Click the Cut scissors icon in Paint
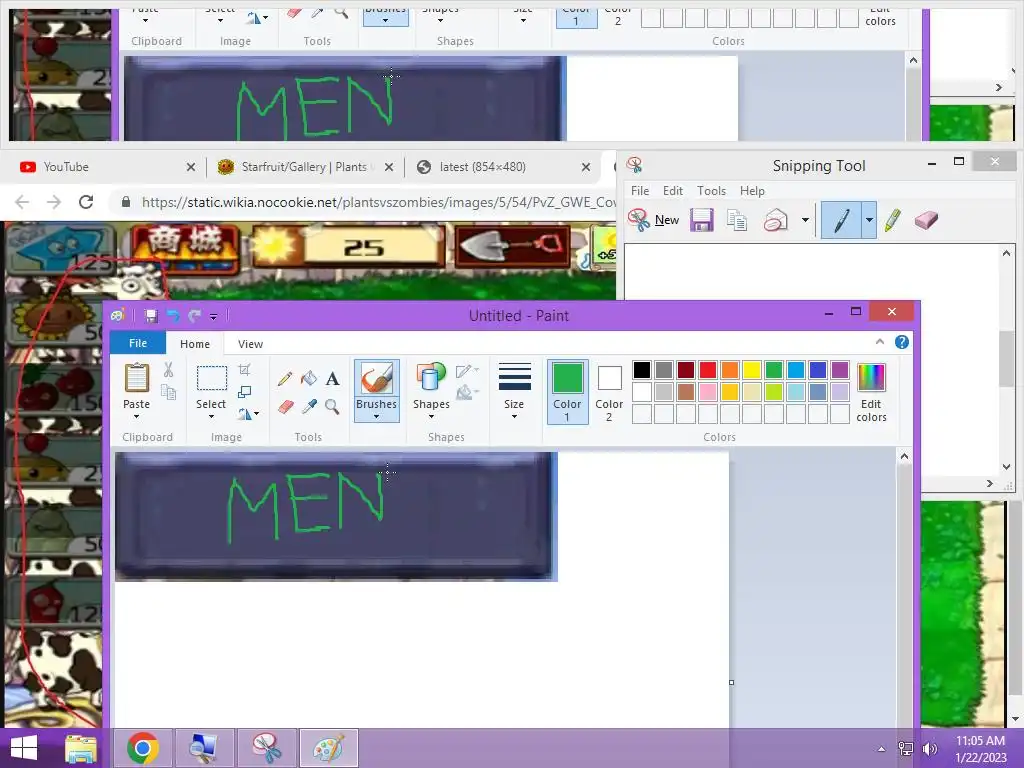Screen dimensions: 1024x768 168,370
